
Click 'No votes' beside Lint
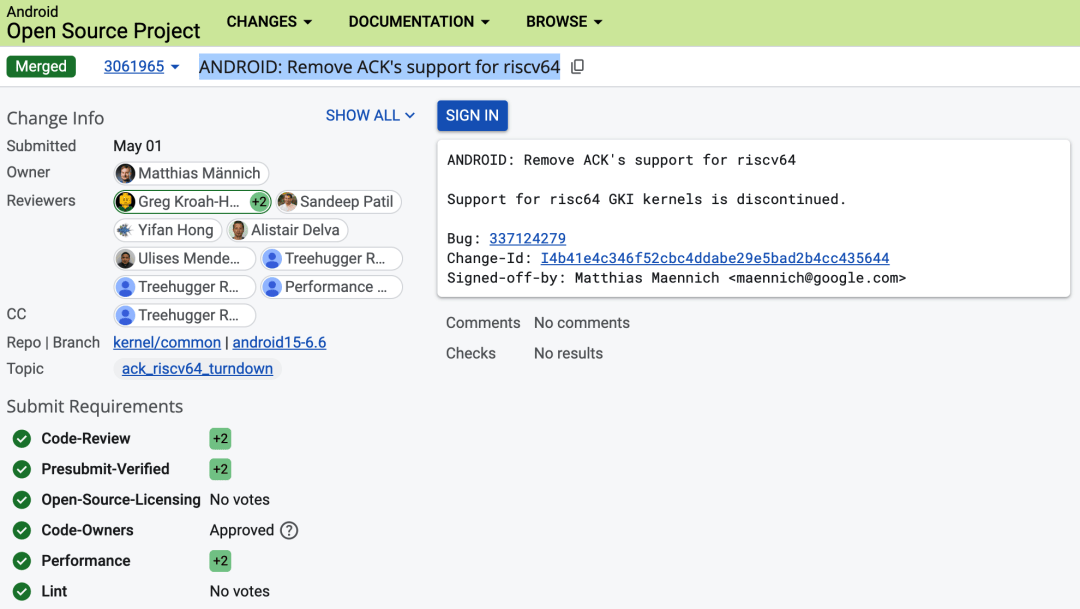240,591
